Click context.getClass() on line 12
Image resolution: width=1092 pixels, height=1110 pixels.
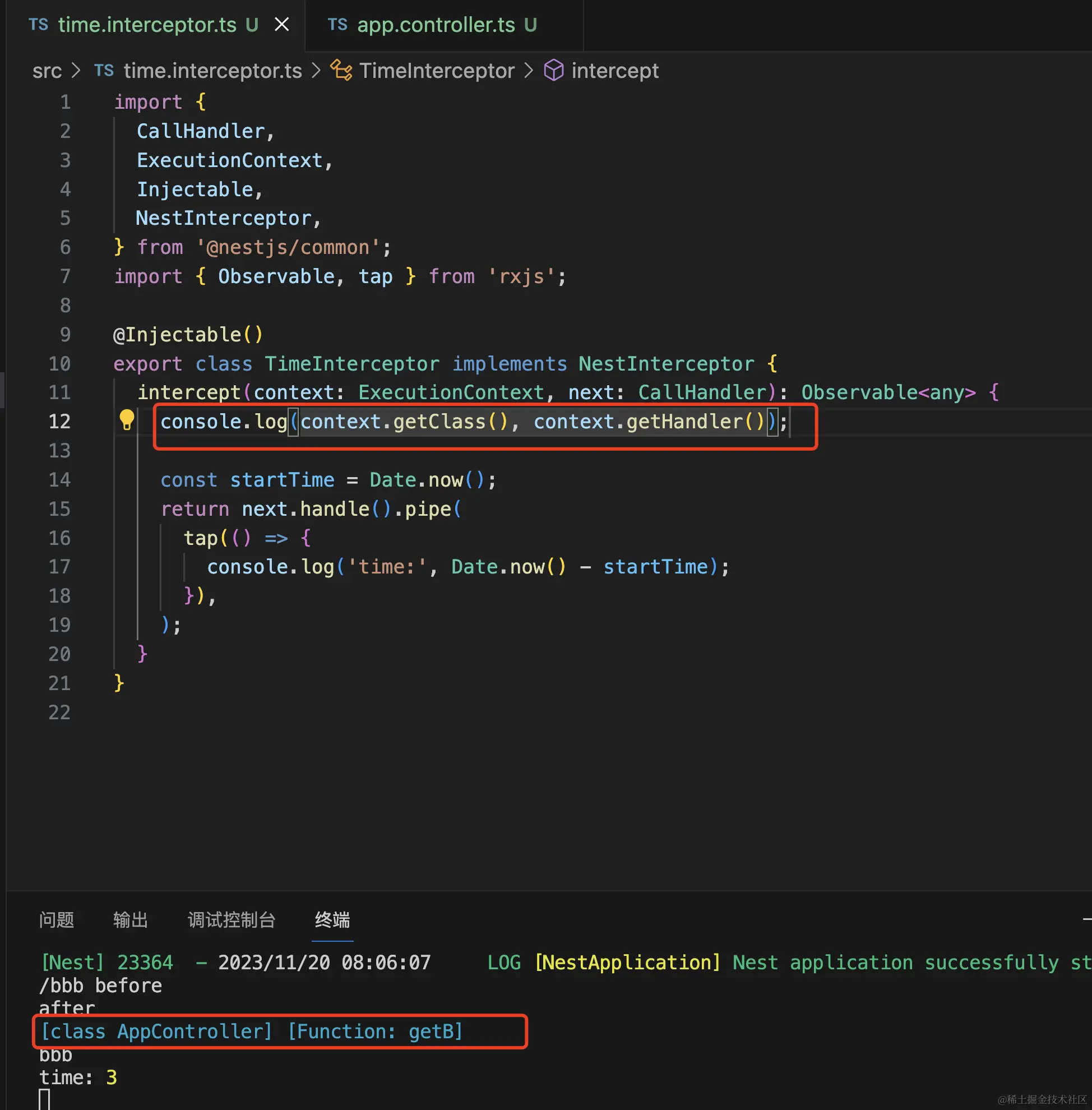click(x=404, y=422)
